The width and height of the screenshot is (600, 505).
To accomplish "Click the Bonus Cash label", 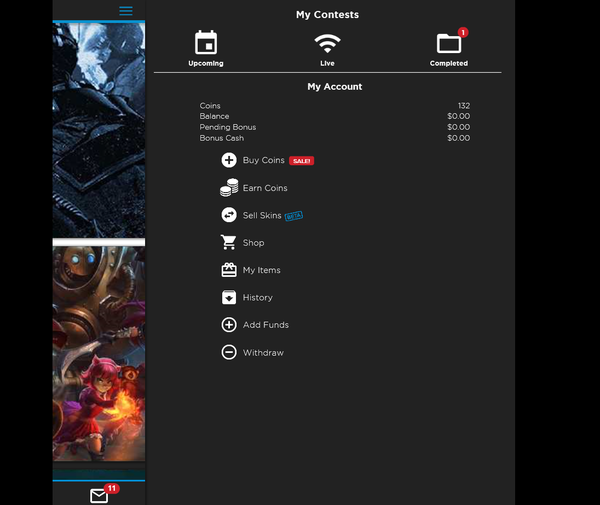I will coord(222,138).
